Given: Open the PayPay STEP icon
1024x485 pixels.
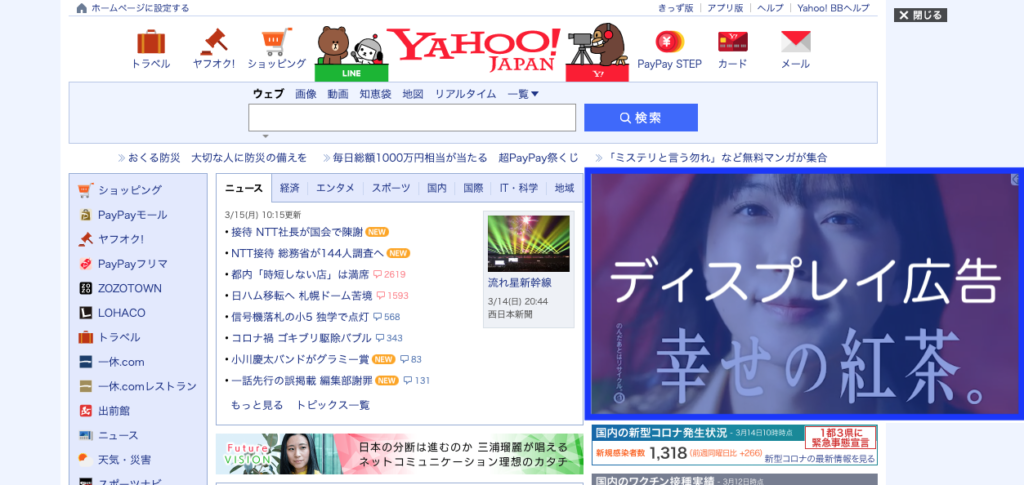Looking at the screenshot, I should (669, 42).
